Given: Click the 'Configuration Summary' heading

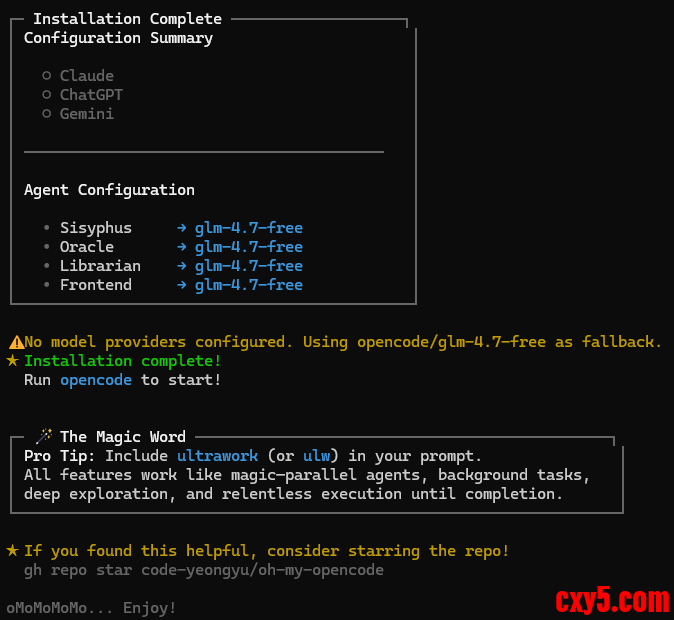Looking at the screenshot, I should point(118,38).
